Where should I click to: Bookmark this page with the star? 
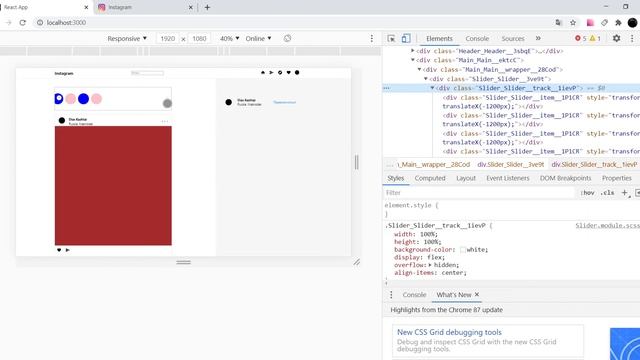[573, 22]
